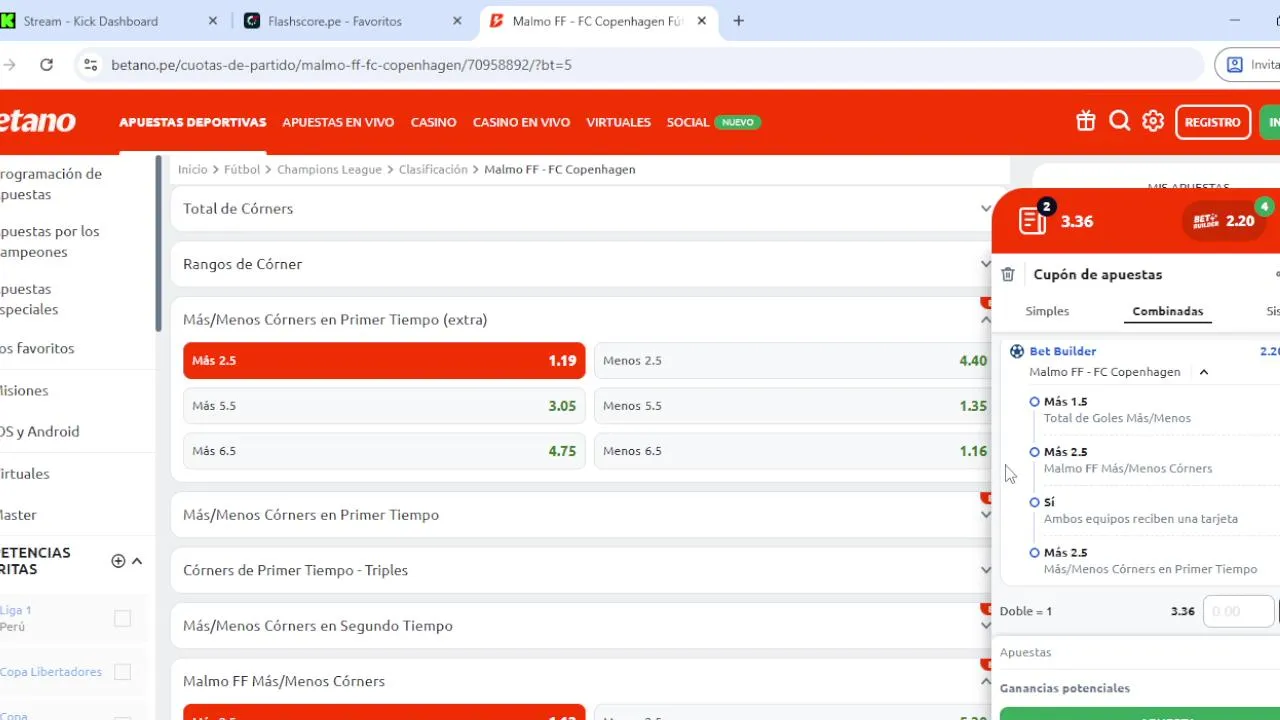Open Social Nuevo section

(x=714, y=122)
